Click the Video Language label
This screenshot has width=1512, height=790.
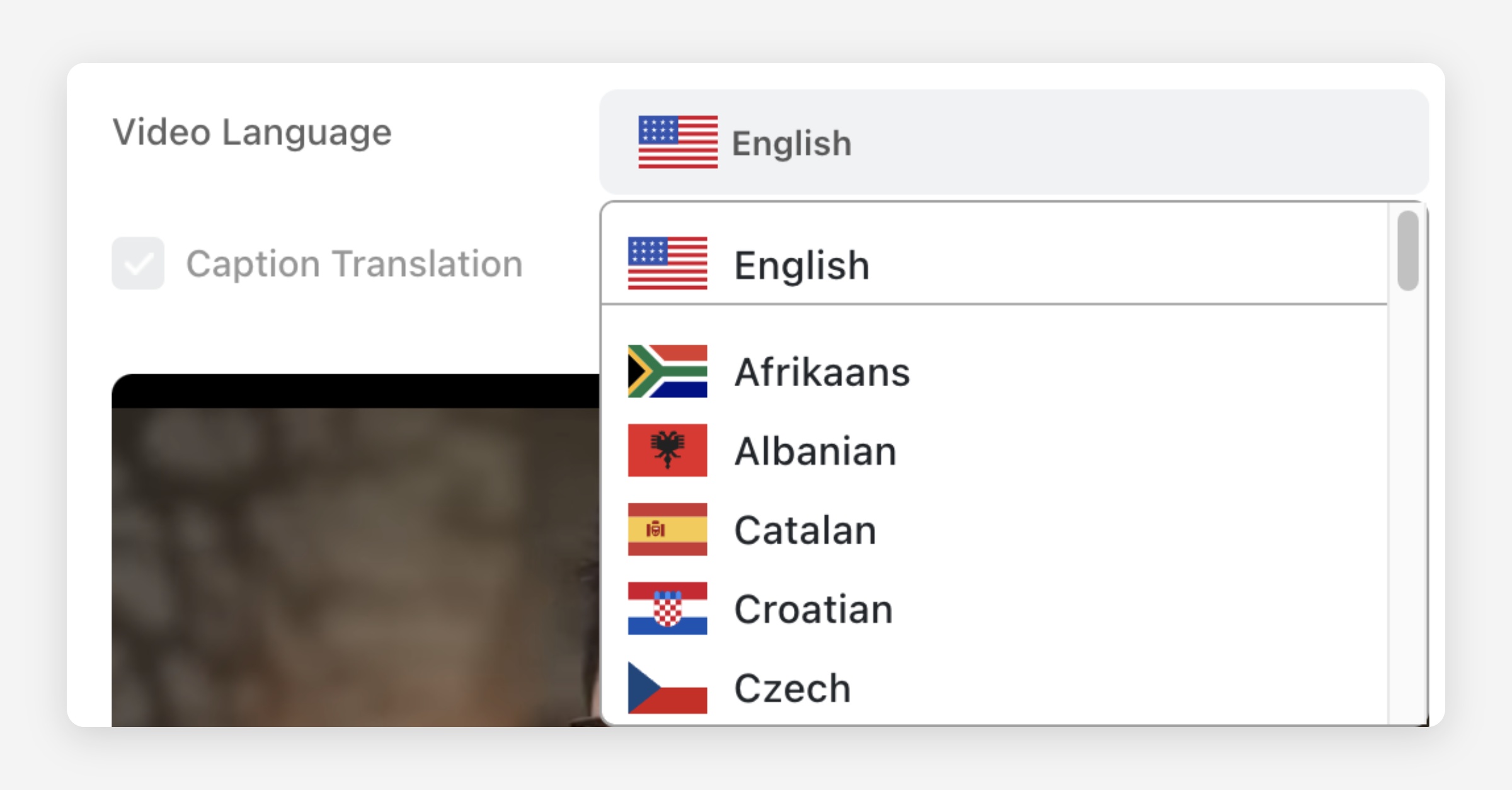252,132
